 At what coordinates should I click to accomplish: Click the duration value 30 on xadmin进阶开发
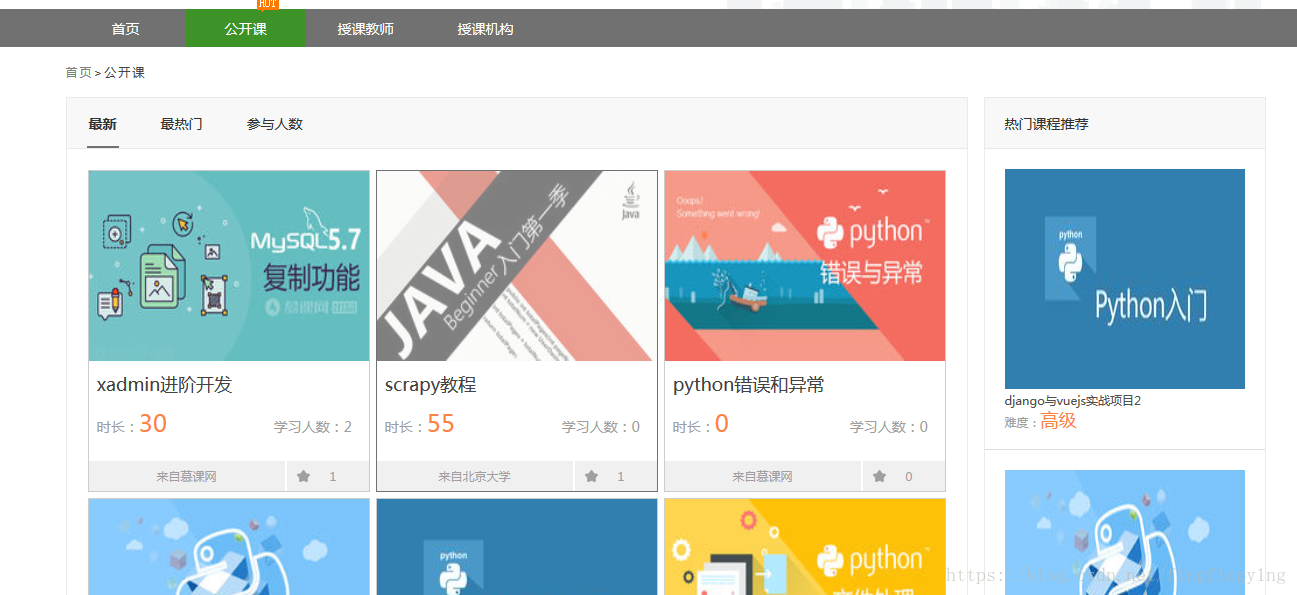pyautogui.click(x=153, y=424)
